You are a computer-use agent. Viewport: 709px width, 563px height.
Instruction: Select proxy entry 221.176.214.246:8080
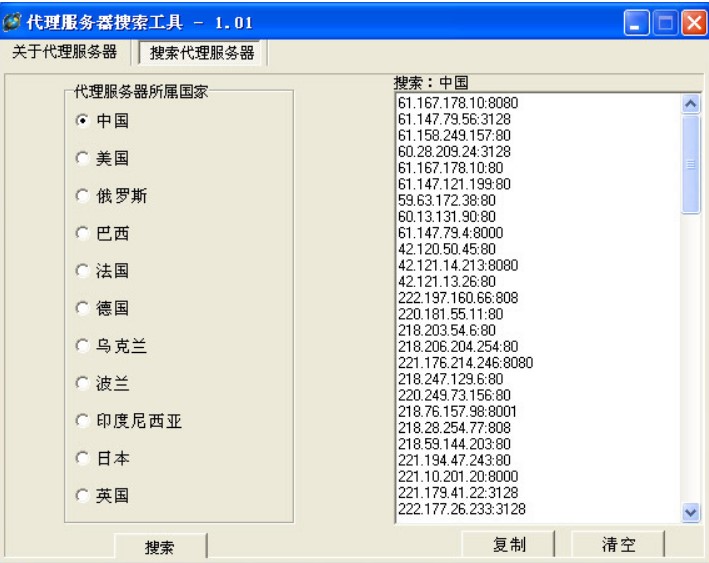pyautogui.click(x=465, y=363)
